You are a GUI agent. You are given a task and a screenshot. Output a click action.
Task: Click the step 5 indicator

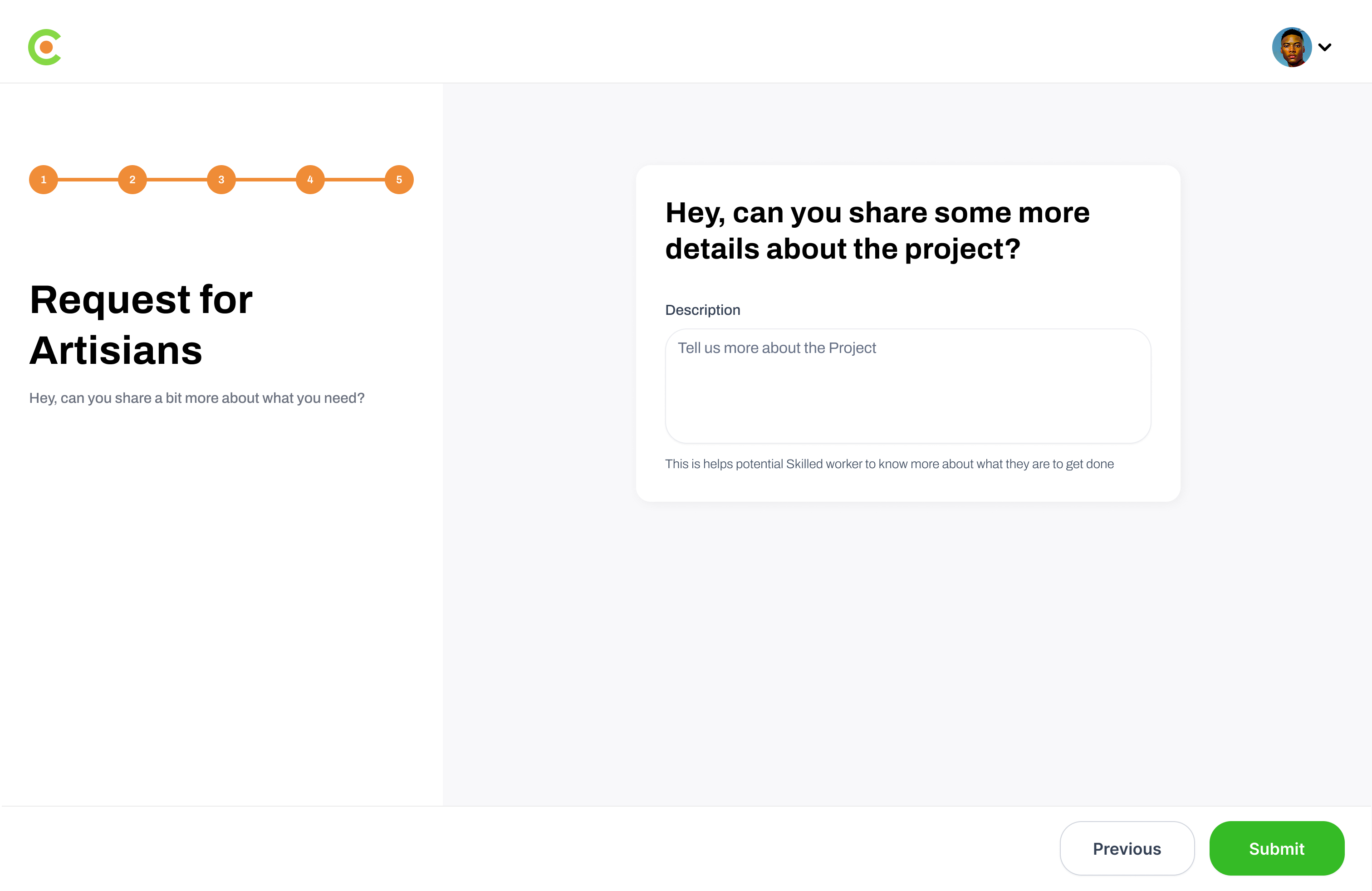(399, 180)
